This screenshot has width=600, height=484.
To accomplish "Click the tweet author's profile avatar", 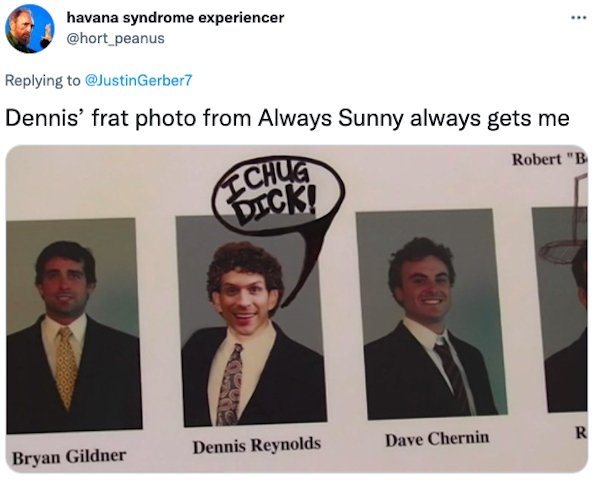I will point(27,29).
